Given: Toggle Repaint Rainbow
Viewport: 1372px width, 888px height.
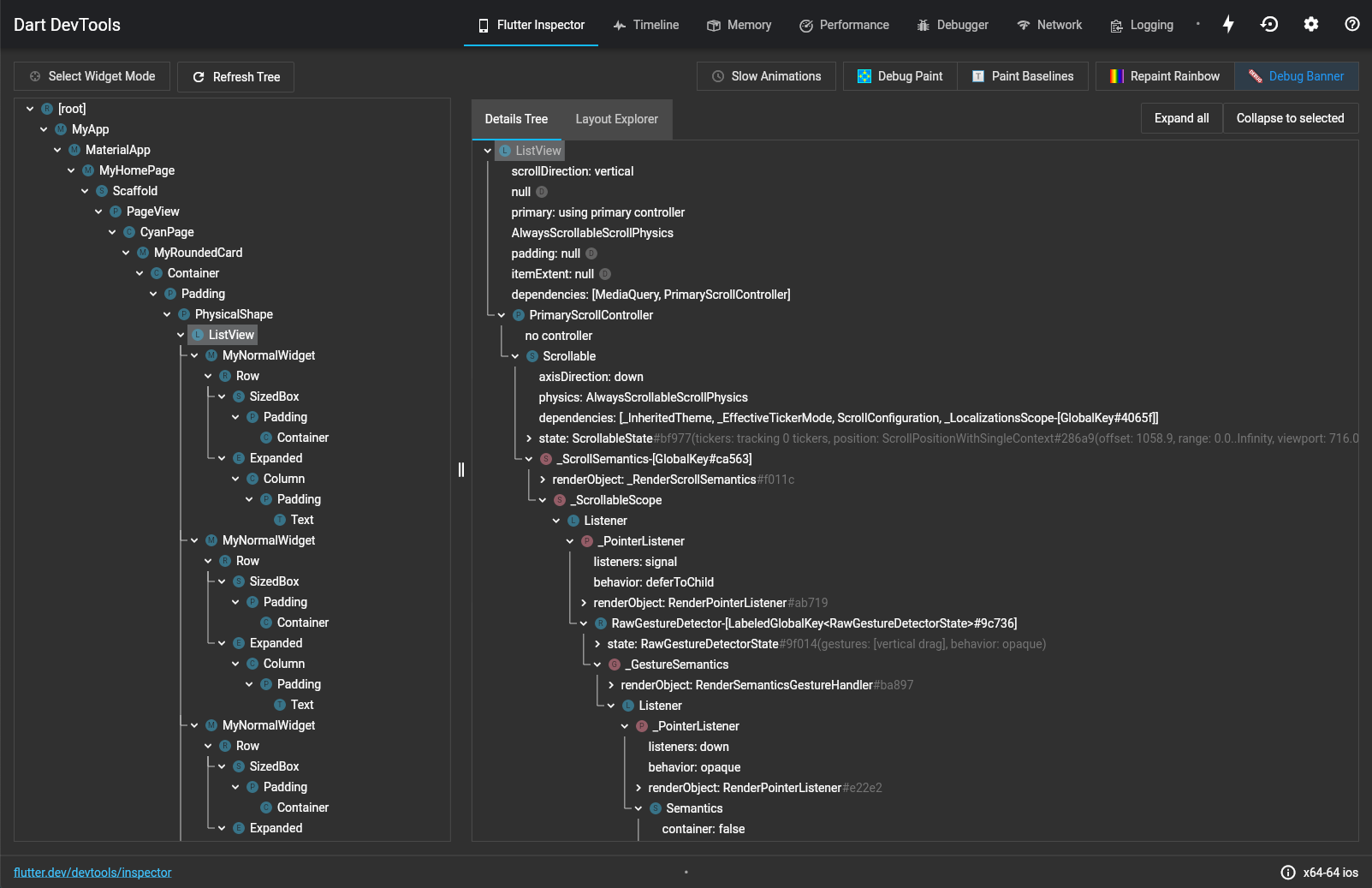Looking at the screenshot, I should pyautogui.click(x=1165, y=76).
